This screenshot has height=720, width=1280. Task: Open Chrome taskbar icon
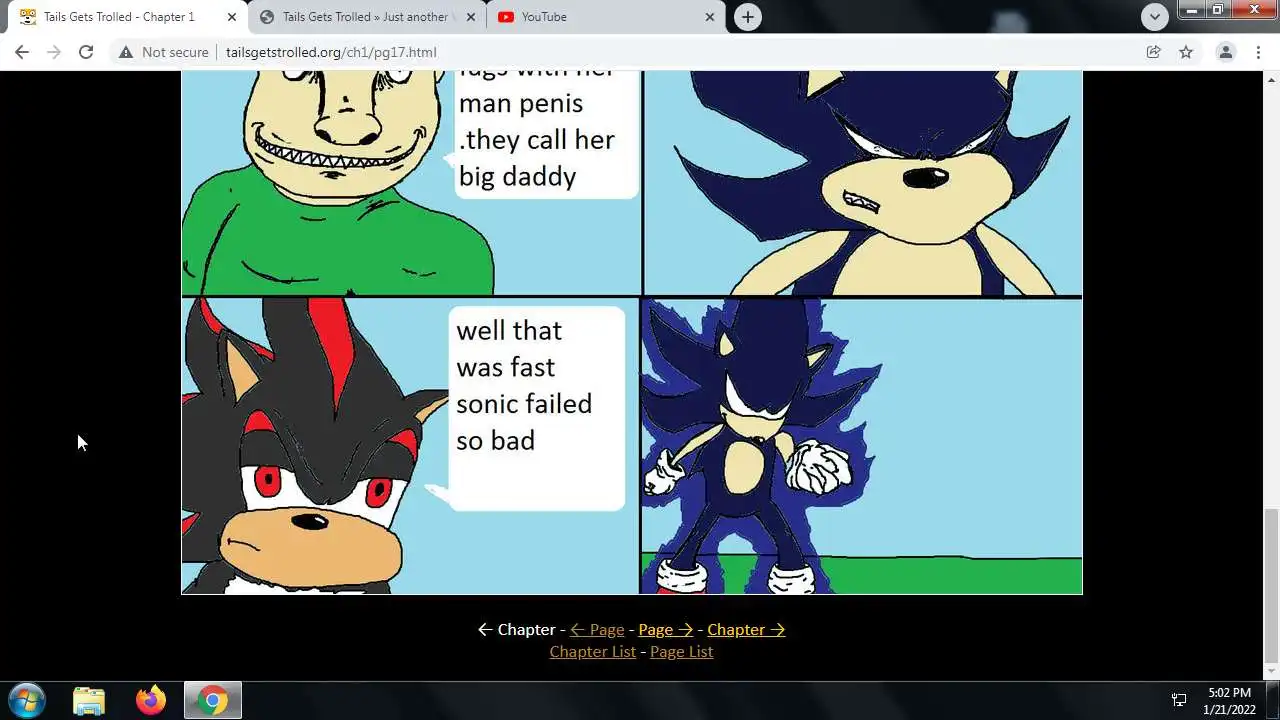tap(212, 700)
